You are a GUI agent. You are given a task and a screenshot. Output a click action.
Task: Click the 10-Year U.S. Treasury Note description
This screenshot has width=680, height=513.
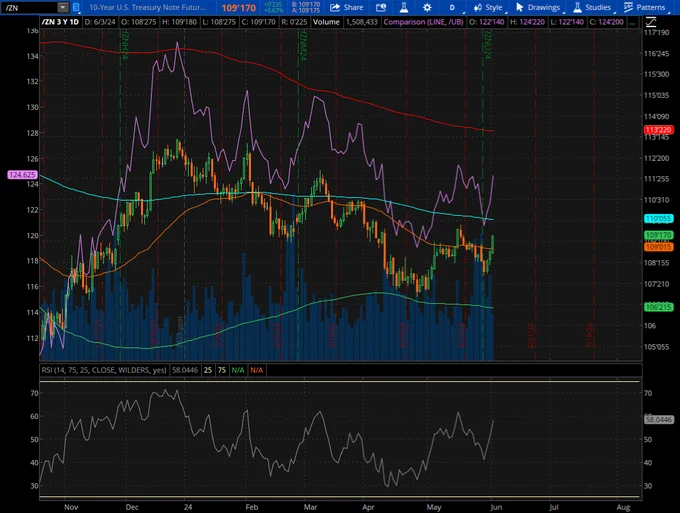click(x=147, y=7)
